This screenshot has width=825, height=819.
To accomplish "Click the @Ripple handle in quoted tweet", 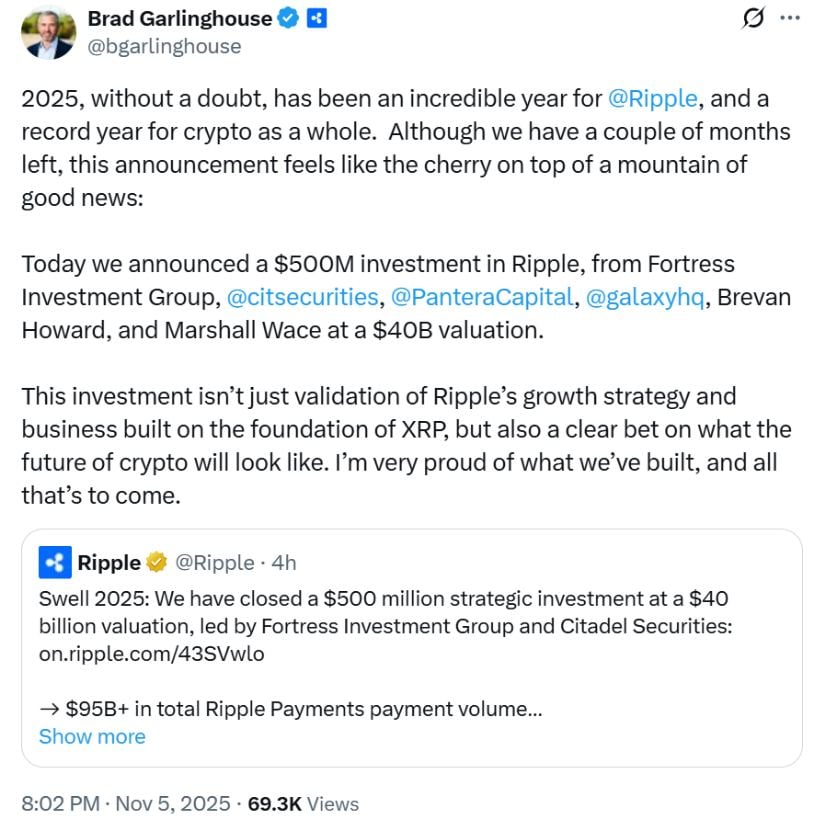I will pos(214,563).
